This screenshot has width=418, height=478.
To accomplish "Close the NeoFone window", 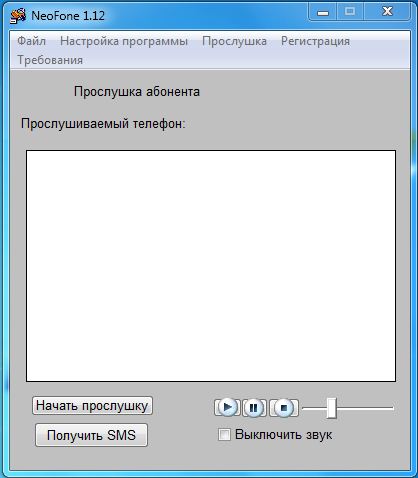I will click(387, 12).
